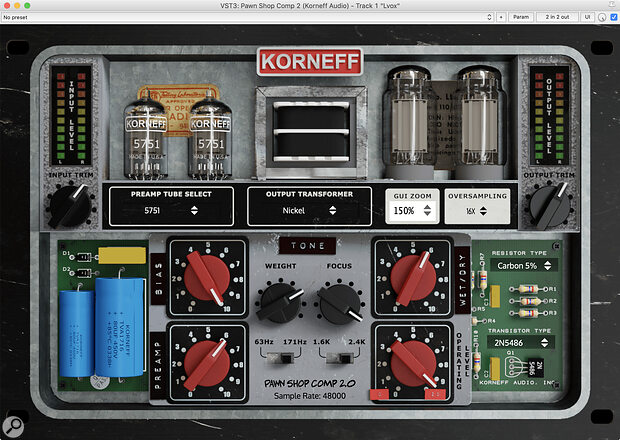
Task: Change Output Transformer stepper arrows
Action: click(333, 211)
